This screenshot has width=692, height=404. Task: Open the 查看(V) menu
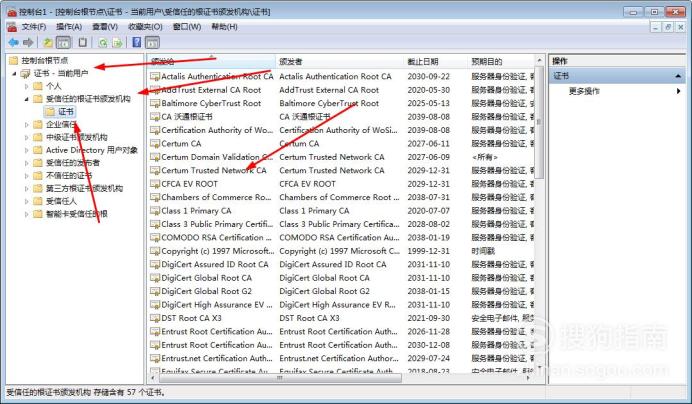pos(105,27)
